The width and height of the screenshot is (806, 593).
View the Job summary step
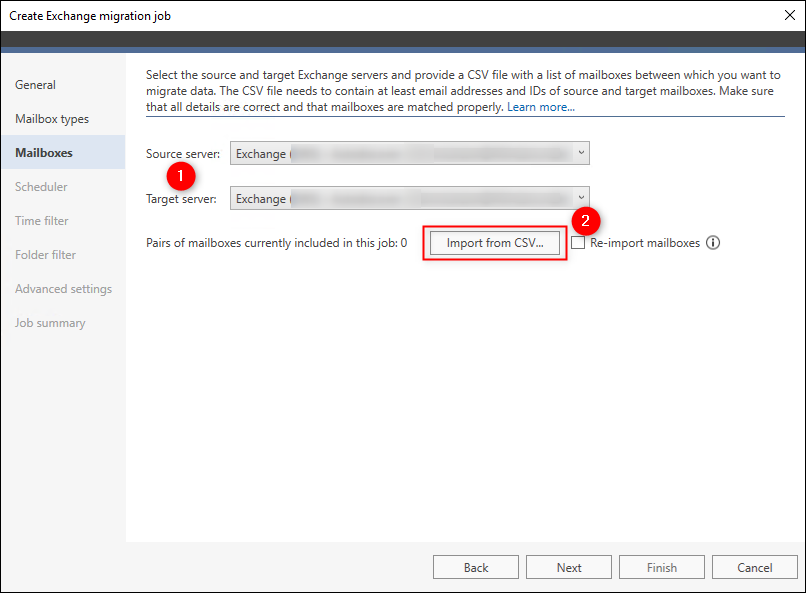50,323
